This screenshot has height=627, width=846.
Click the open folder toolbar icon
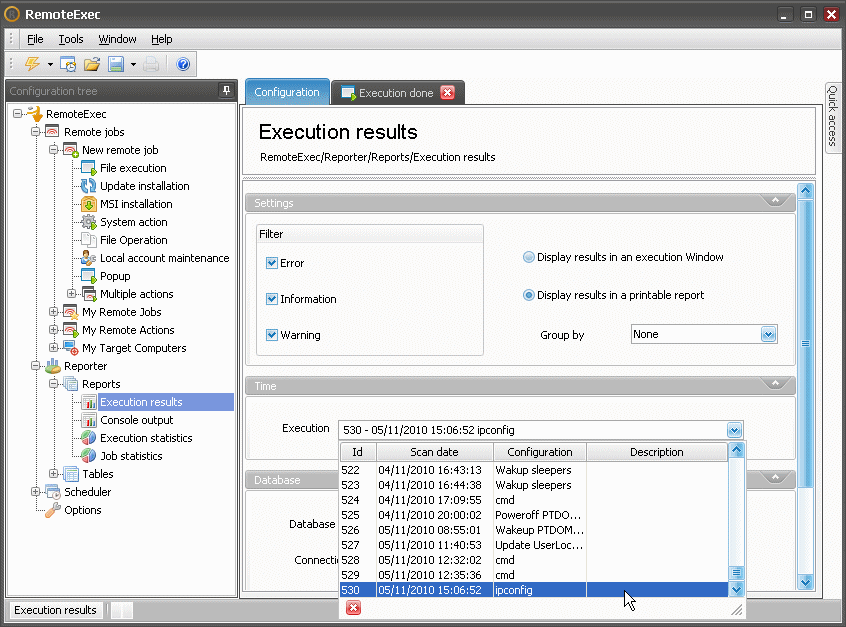[92, 64]
